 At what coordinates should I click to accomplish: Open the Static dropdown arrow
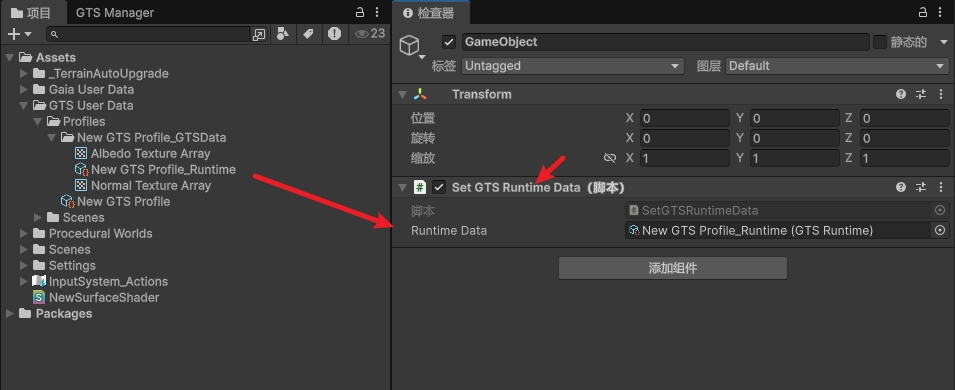[x=944, y=42]
